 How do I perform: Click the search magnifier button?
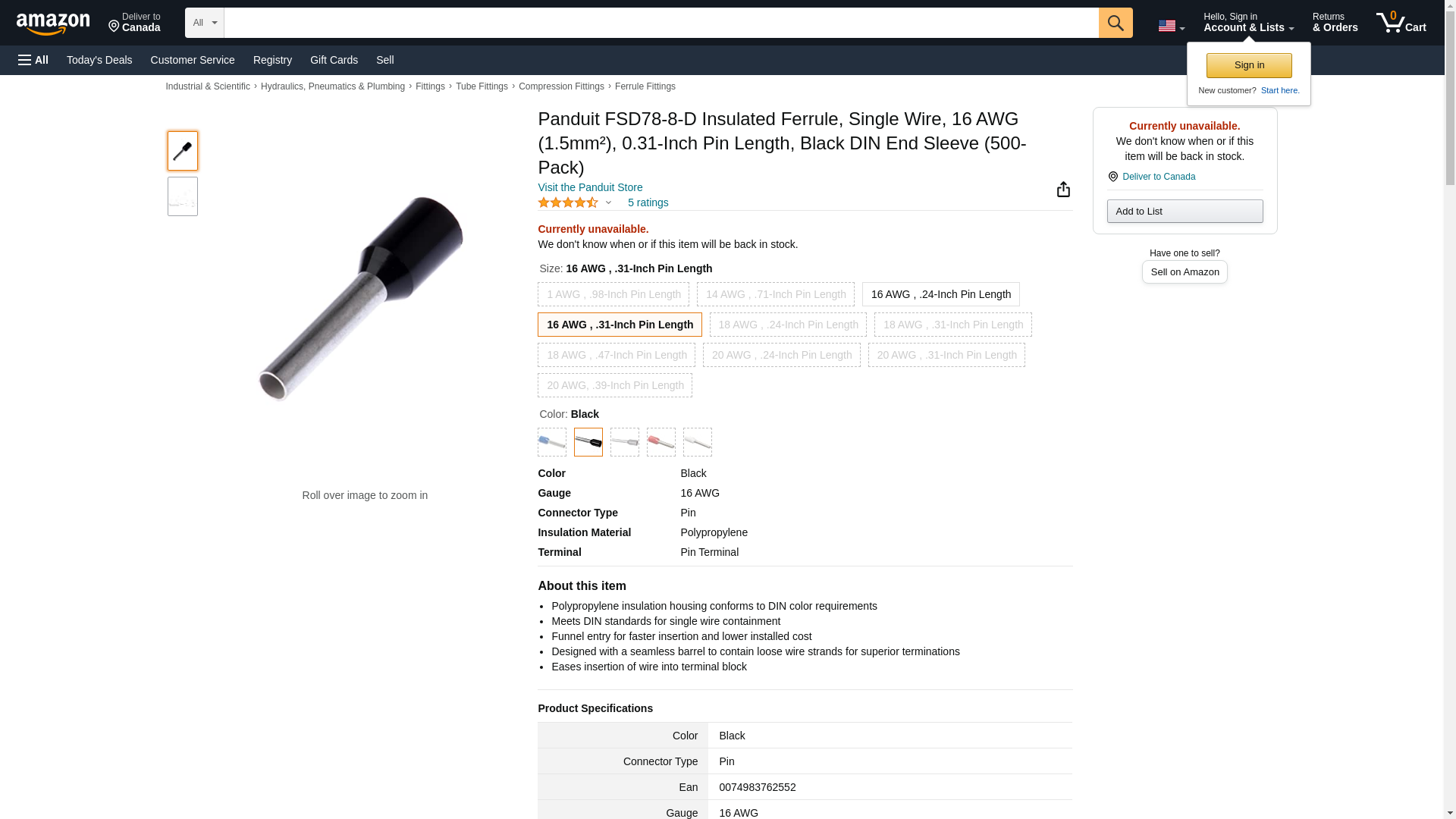tap(1115, 23)
